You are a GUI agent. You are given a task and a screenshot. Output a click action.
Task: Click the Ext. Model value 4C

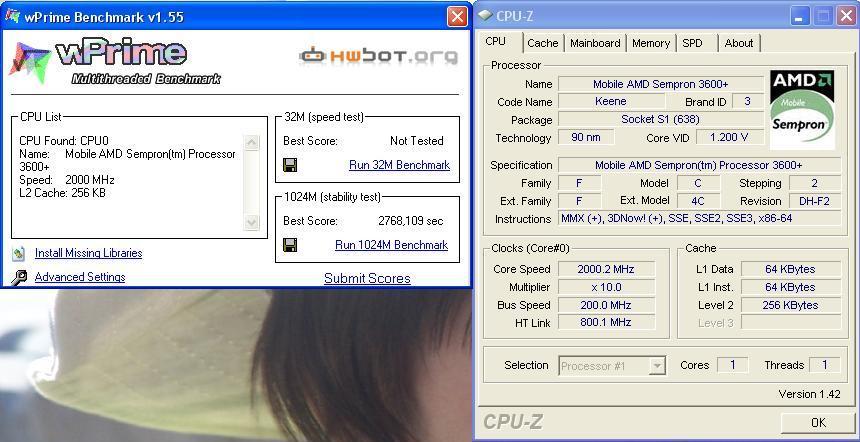[x=698, y=201]
